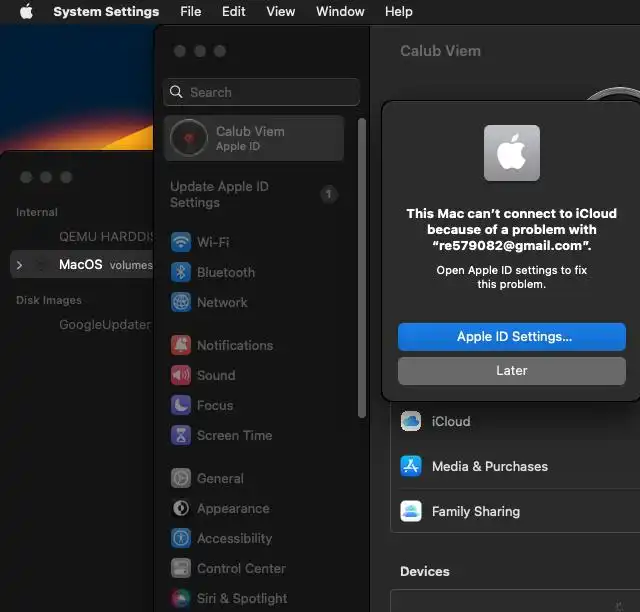Click the Search field in sidebar
Viewport: 640px width, 612px height.
(x=261, y=92)
